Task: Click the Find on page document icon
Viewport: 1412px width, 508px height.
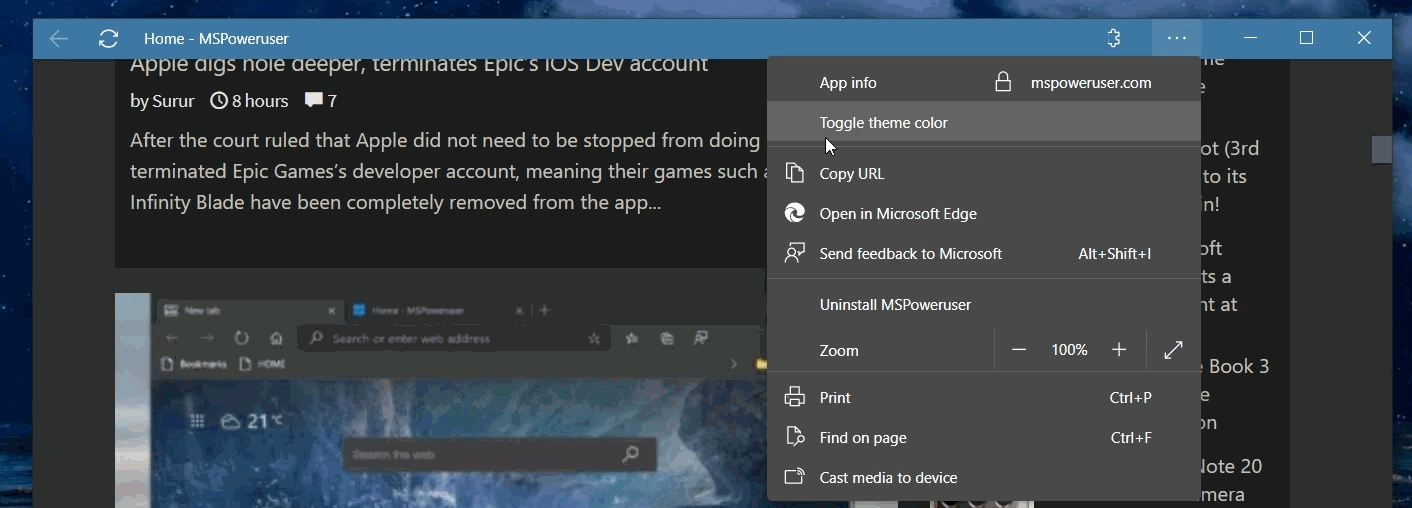Action: [x=795, y=437]
